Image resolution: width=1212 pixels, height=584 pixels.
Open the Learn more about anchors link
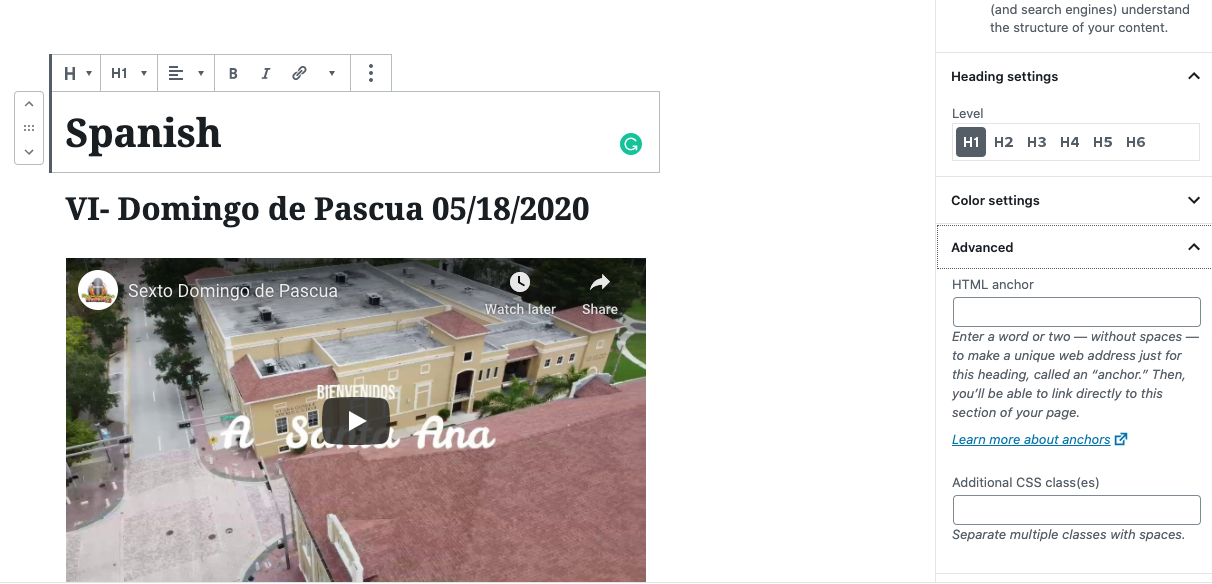click(1031, 440)
